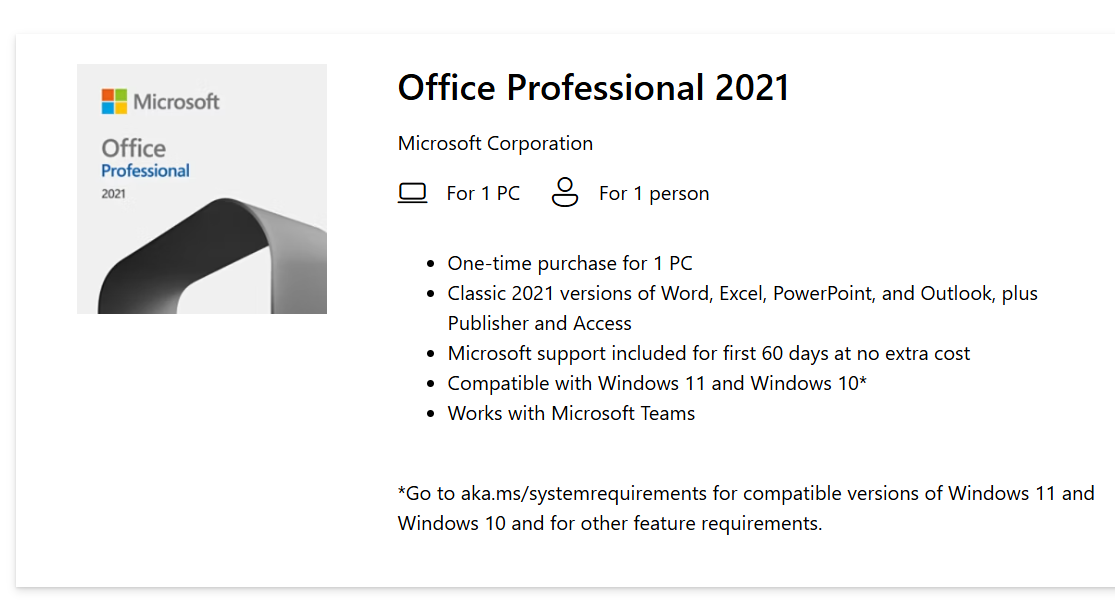Click the Office Professional 2021 title
Viewport: 1115px width, 604px height.
[x=593, y=88]
